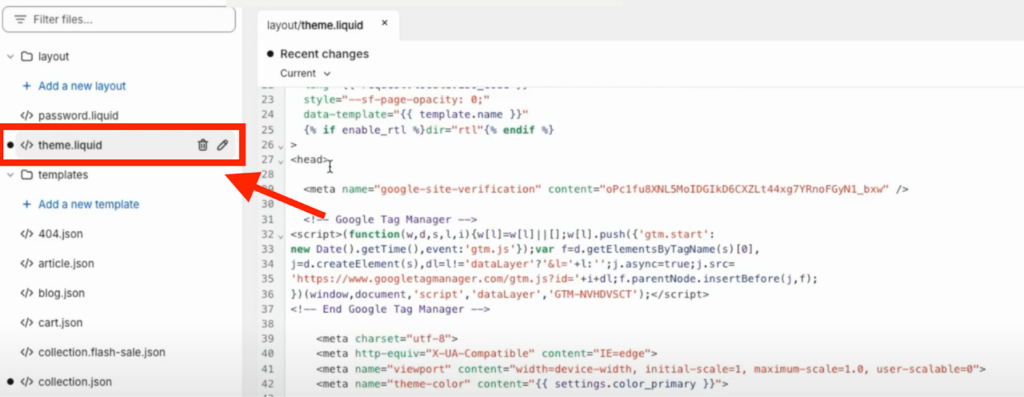Viewport: 1024px width, 397px height.
Task: Click code icon beside password.liquid
Action: point(26,116)
